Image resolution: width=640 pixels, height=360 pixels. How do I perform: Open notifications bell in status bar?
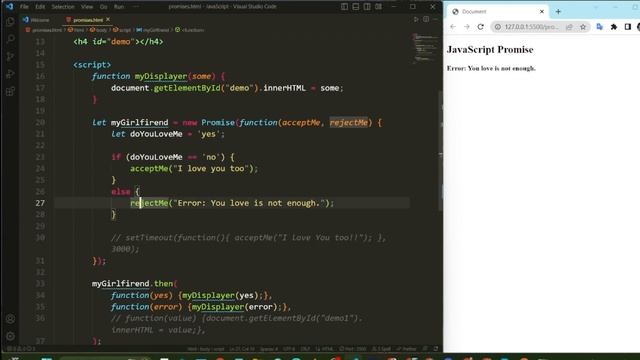pyautogui.click(x=436, y=349)
